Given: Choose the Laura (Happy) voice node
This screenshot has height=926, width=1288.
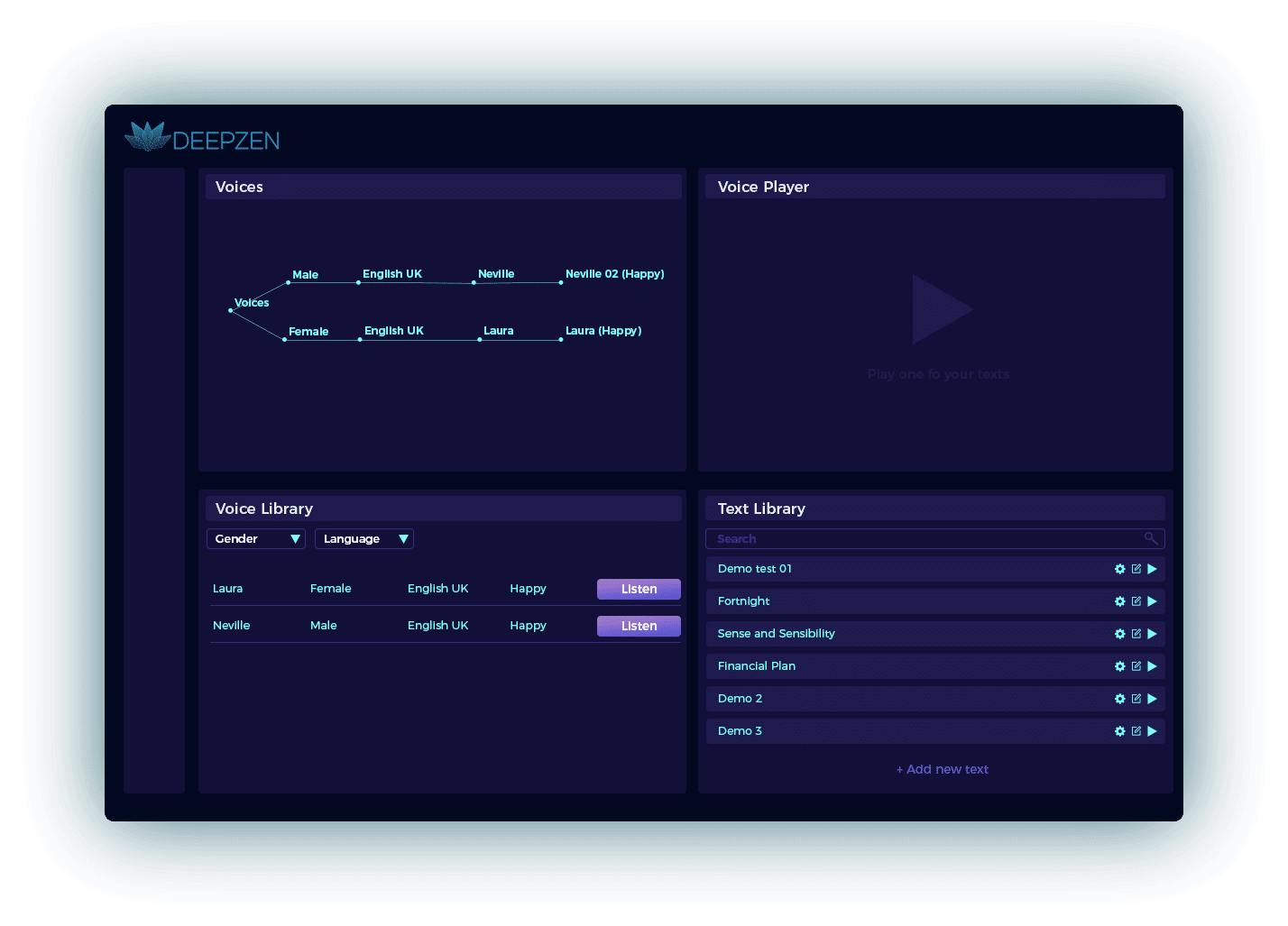Looking at the screenshot, I should click(x=603, y=331).
